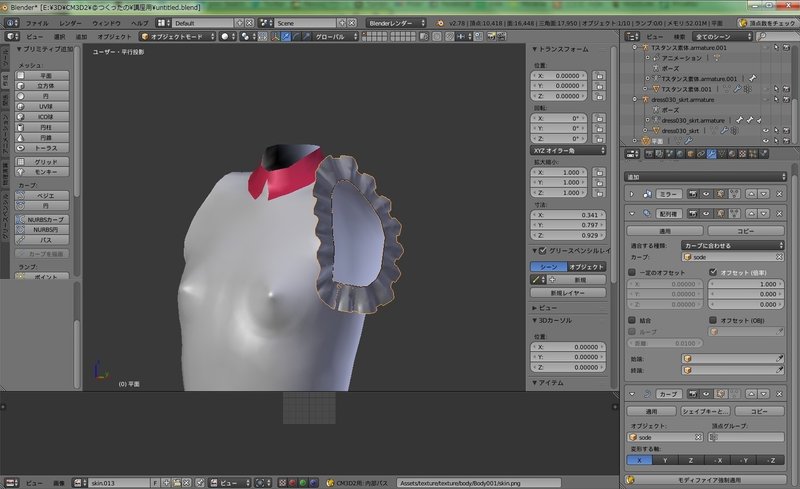Add a トーラス torus primitive

(x=42, y=148)
